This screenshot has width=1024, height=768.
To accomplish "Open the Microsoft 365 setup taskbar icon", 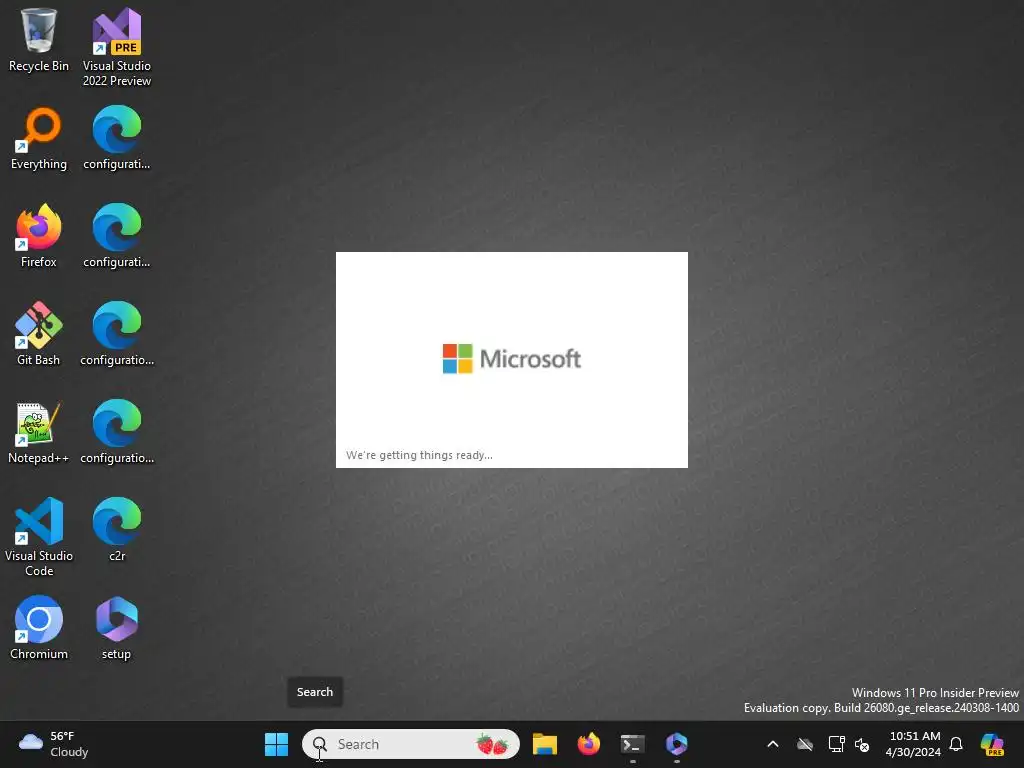I will coord(677,744).
